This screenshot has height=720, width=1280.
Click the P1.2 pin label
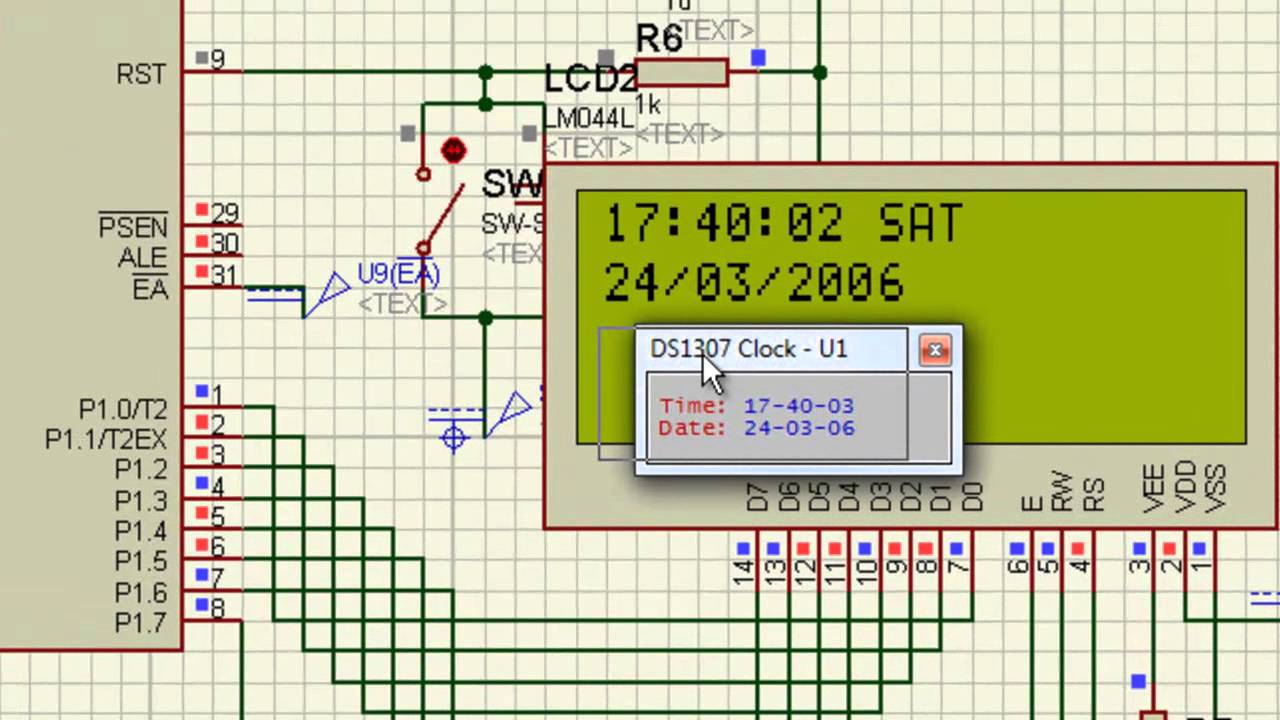(x=141, y=470)
